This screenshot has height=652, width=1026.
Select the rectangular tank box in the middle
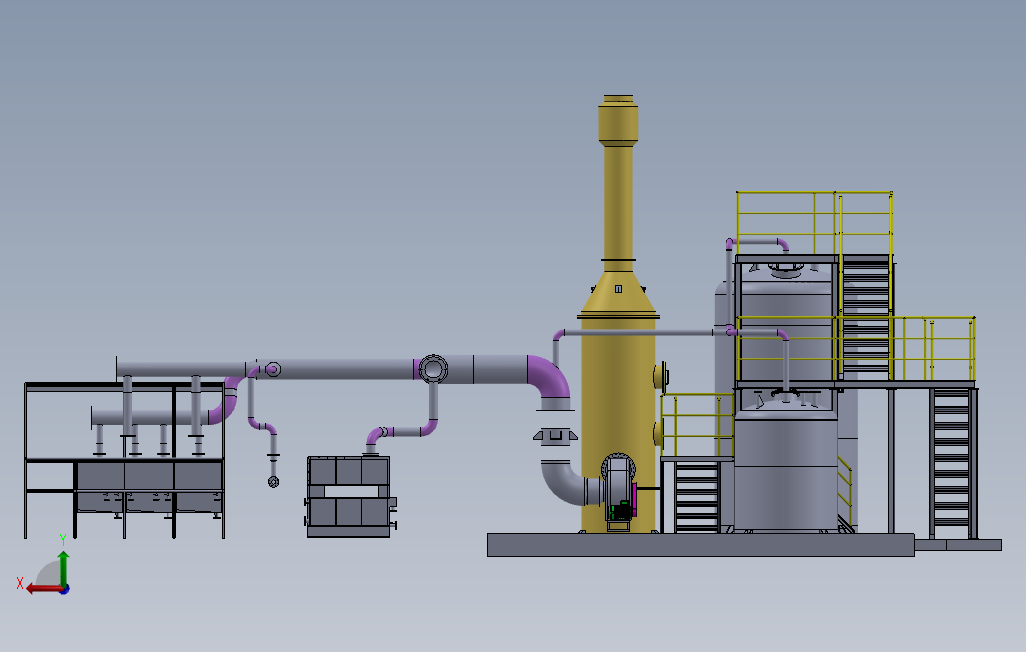(349, 497)
